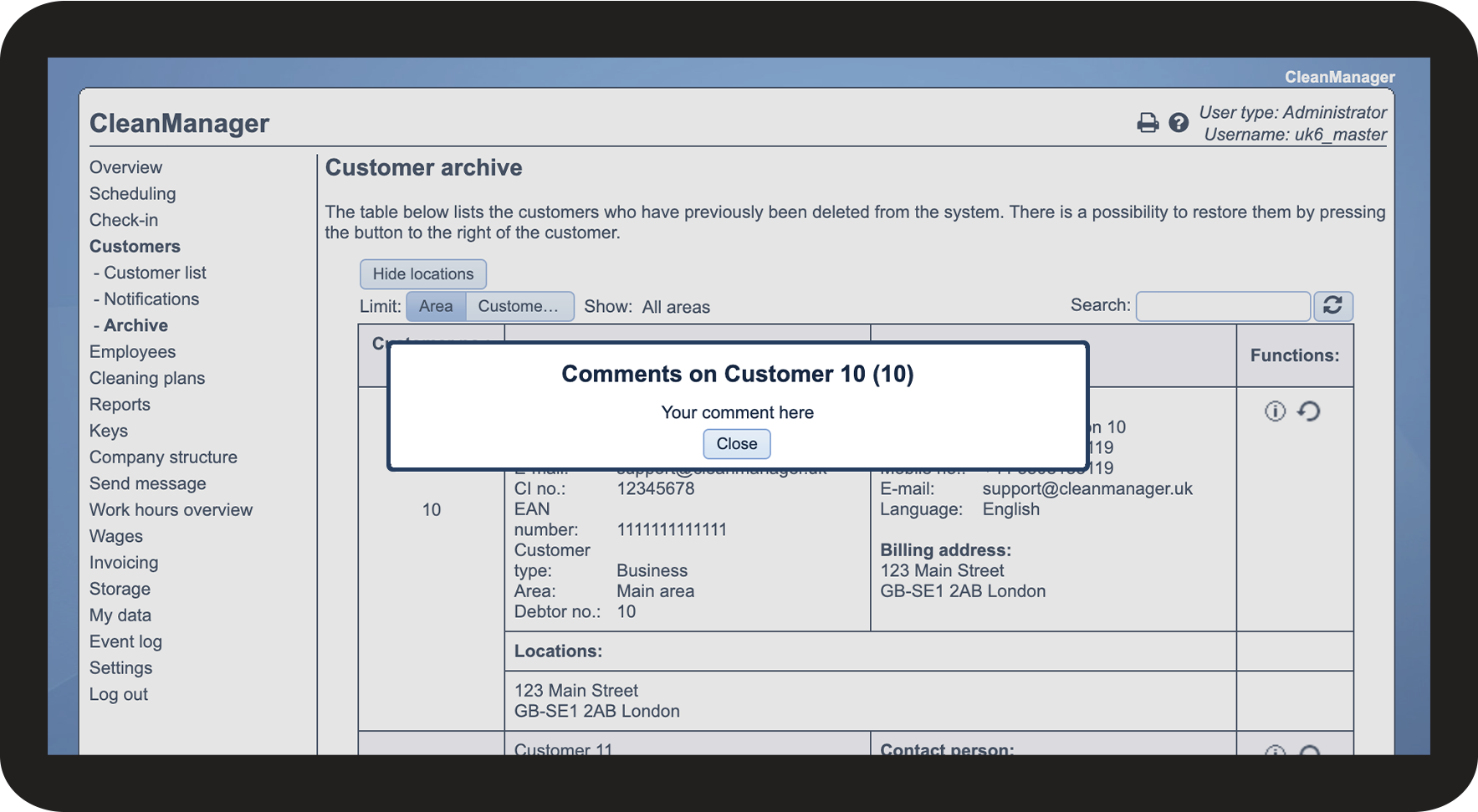
Task: Open info icon for Customer 10
Action: coord(1275,411)
